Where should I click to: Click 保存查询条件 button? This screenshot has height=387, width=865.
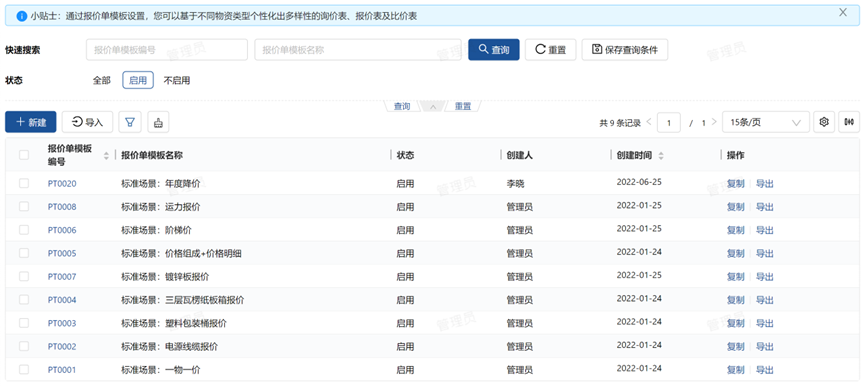point(624,50)
